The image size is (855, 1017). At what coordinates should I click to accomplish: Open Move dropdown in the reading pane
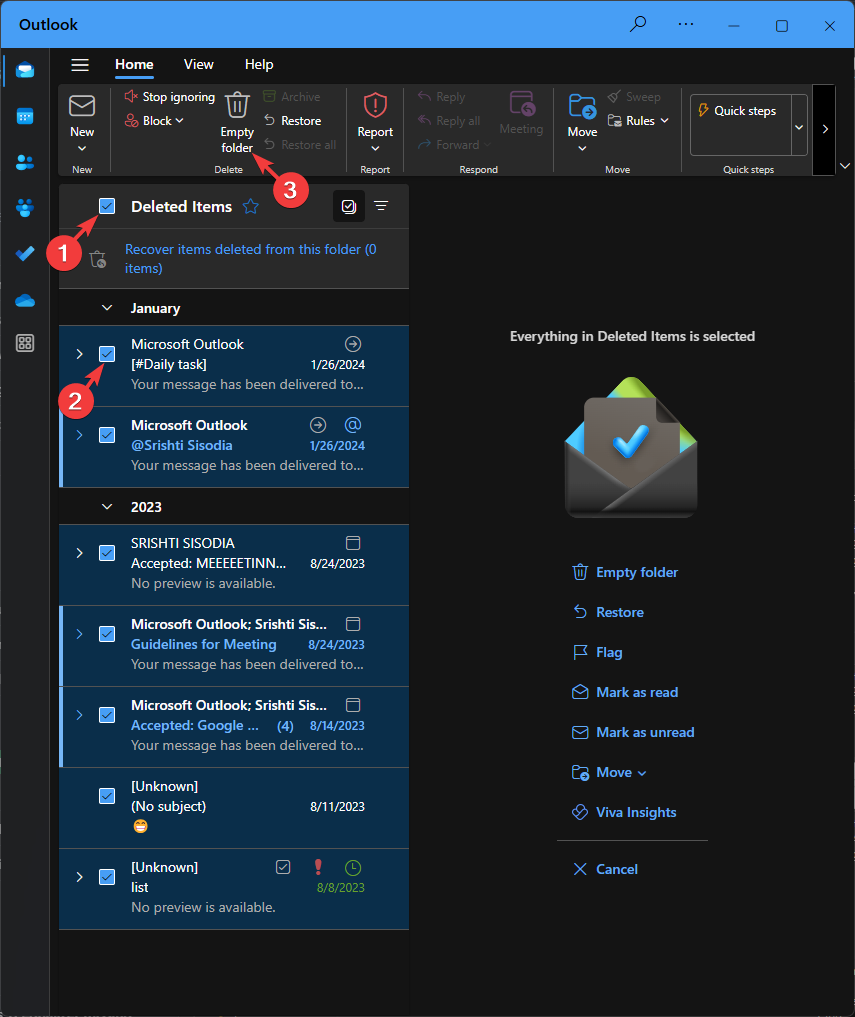tap(608, 772)
